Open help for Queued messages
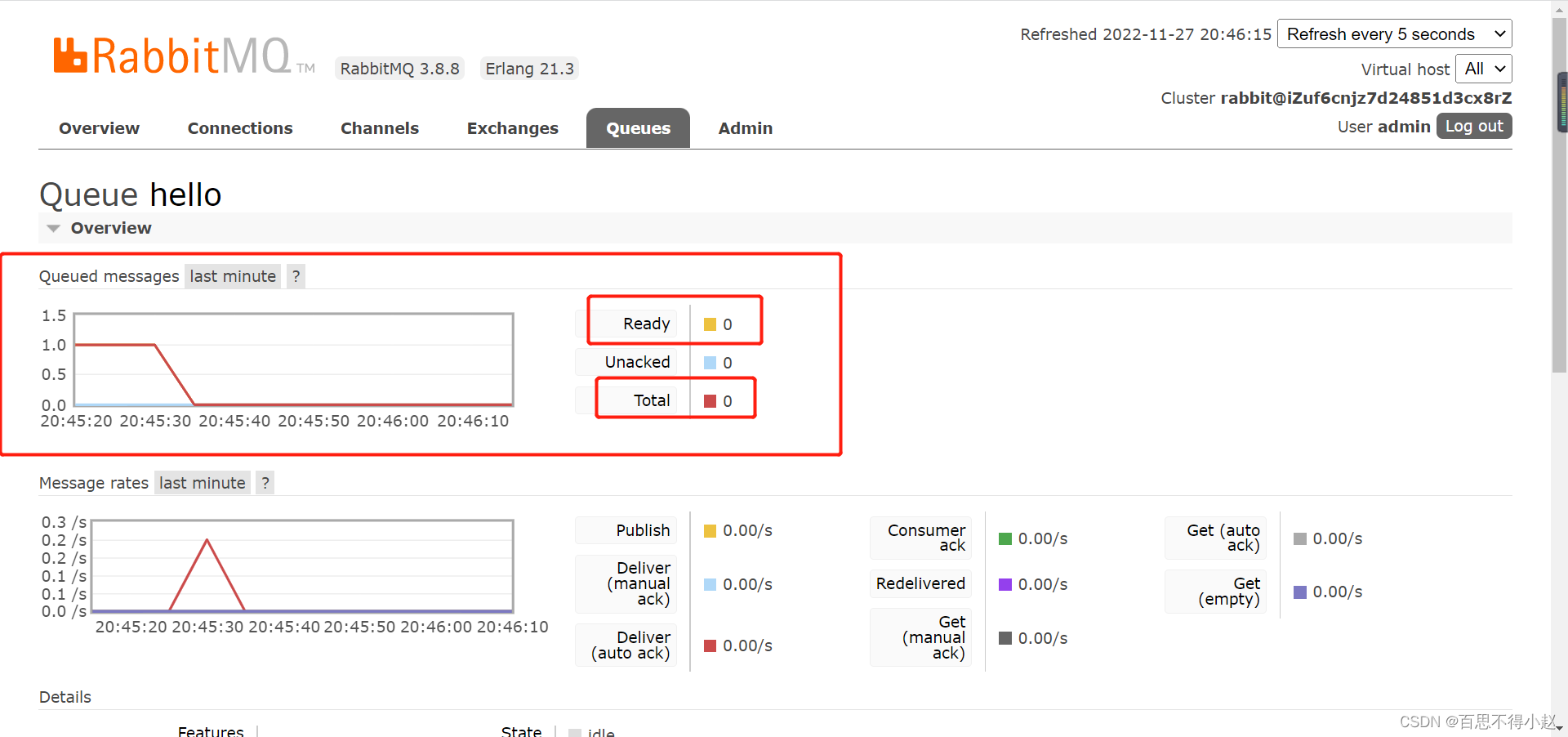The height and width of the screenshot is (737, 1568). [296, 276]
